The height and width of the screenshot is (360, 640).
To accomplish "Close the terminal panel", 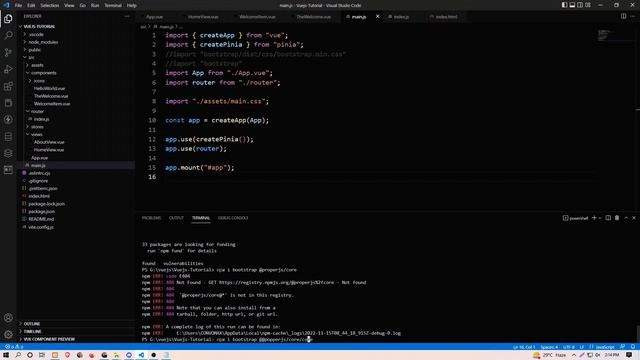I will point(634,218).
